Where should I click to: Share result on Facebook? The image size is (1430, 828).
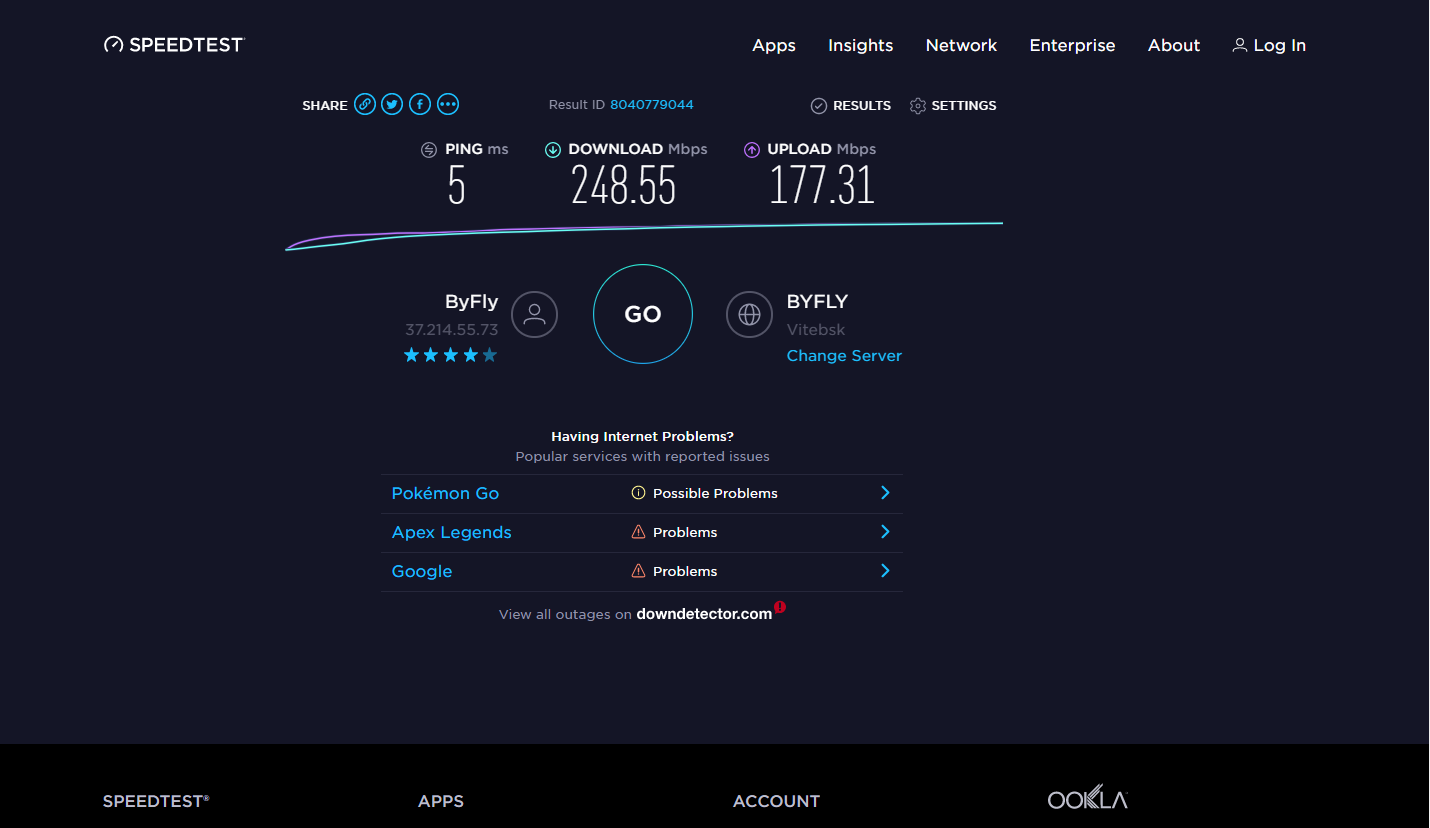[420, 104]
